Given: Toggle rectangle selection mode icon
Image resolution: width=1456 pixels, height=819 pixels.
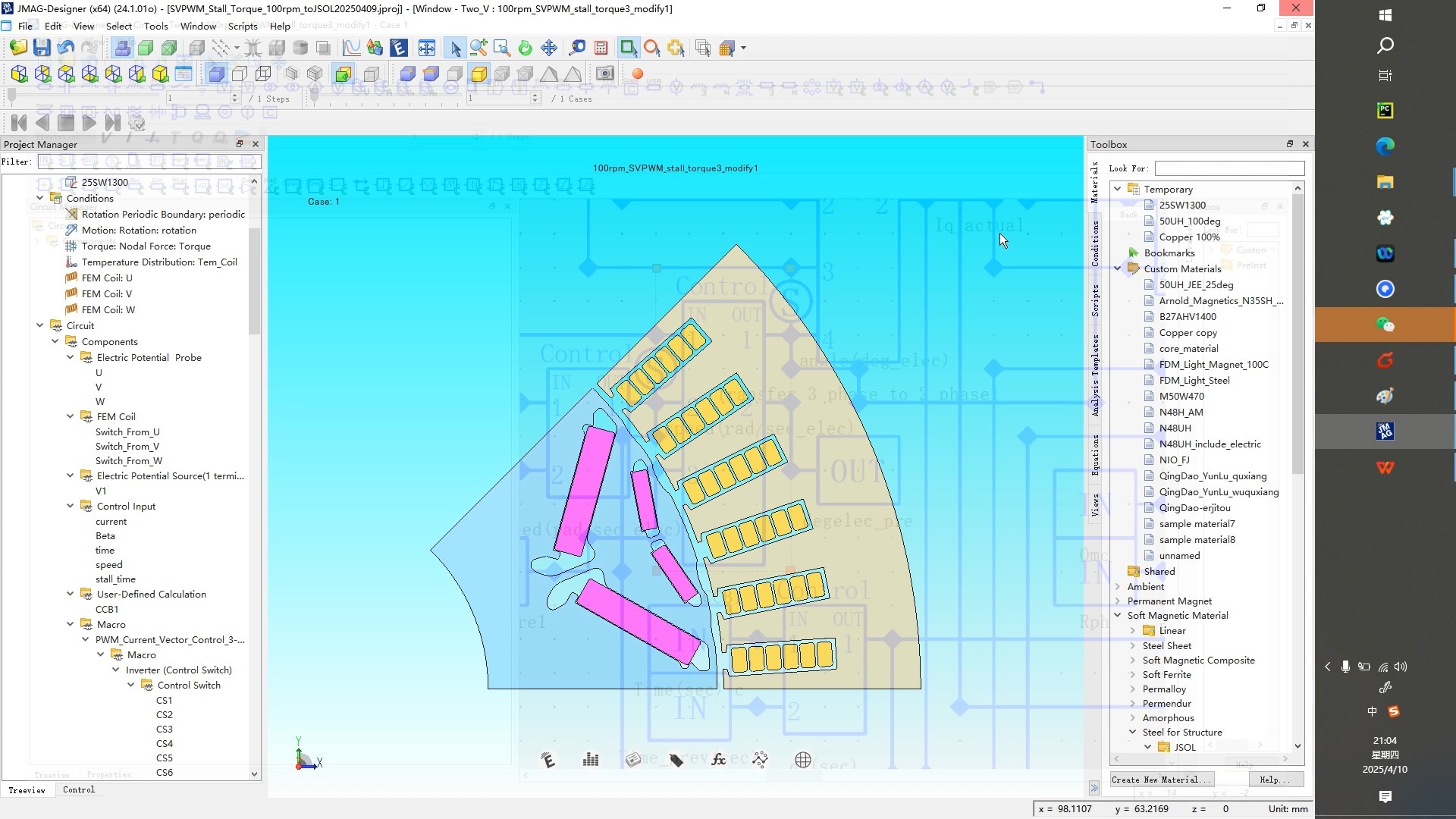Looking at the screenshot, I should 628,48.
